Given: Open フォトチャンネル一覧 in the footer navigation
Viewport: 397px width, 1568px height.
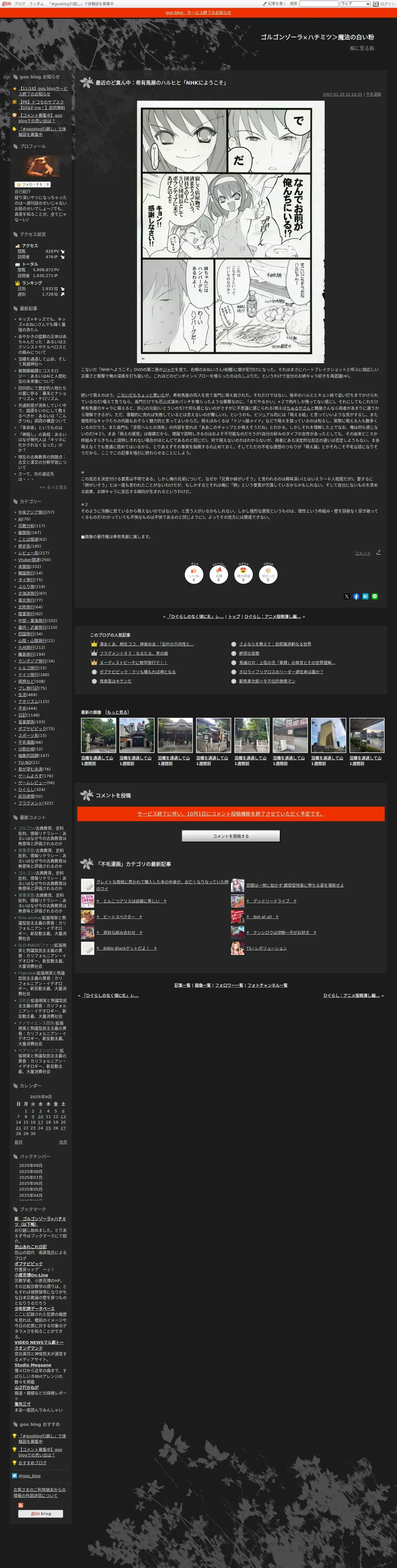Looking at the screenshot, I should (267, 985).
